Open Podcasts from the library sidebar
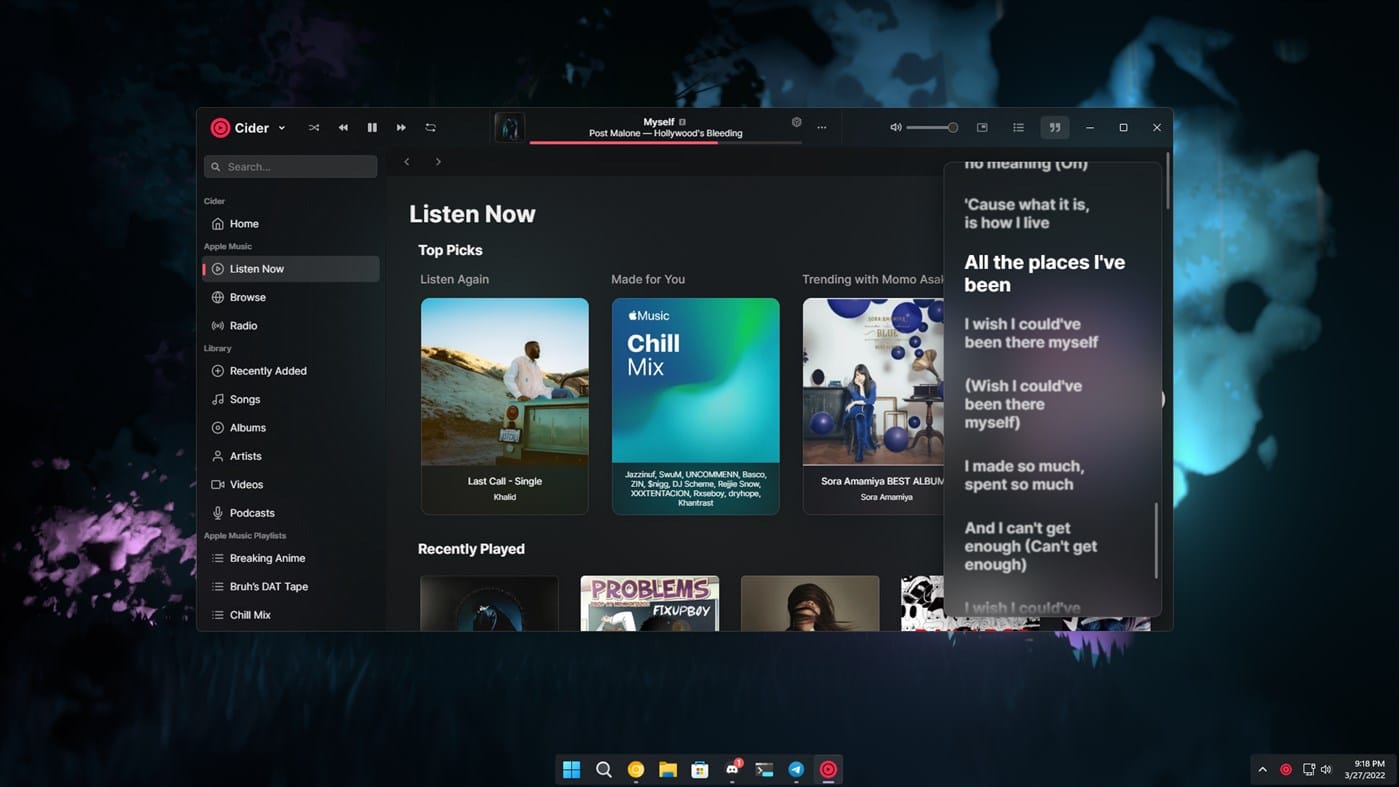 [x=252, y=512]
